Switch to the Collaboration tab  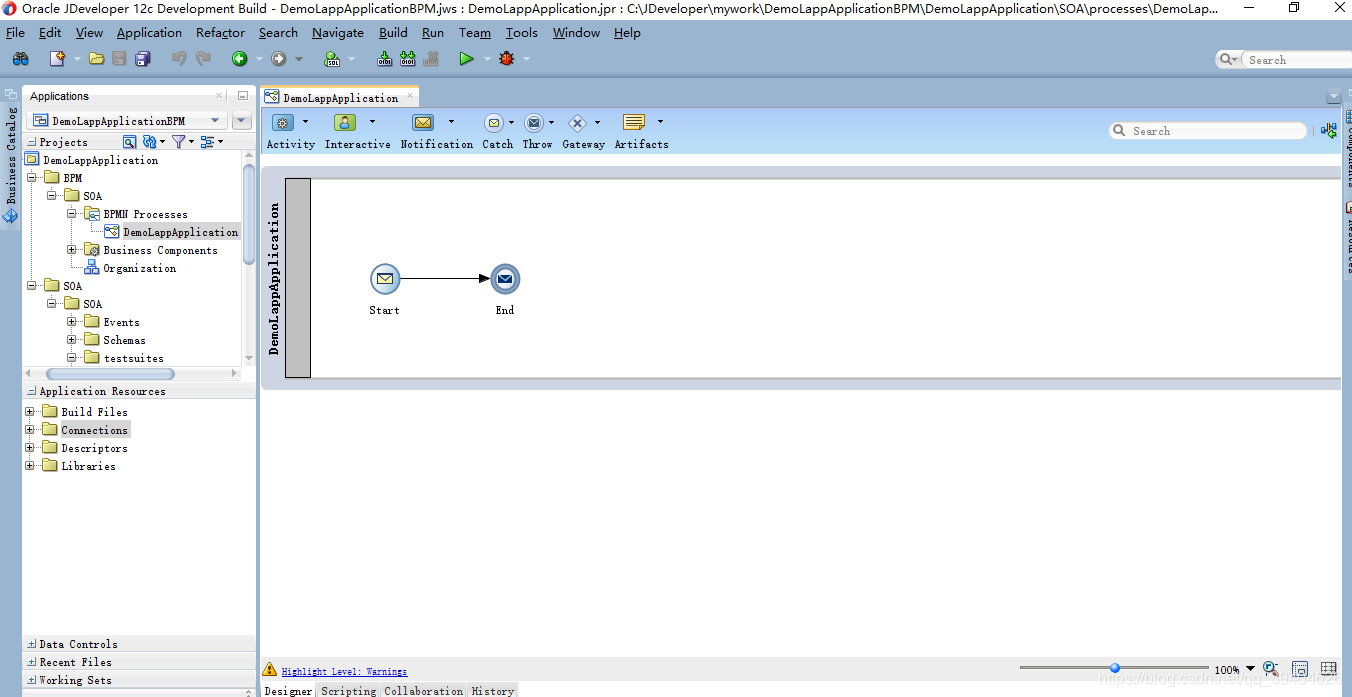point(424,690)
